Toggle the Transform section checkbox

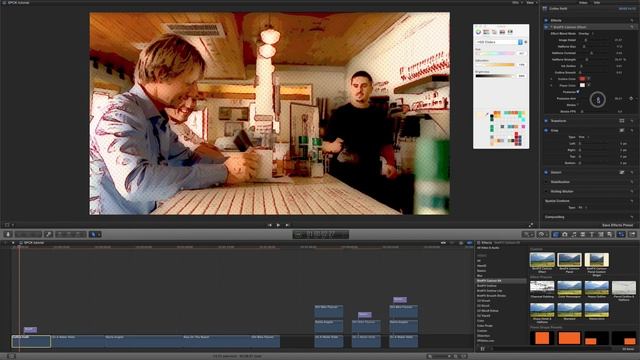click(x=546, y=121)
